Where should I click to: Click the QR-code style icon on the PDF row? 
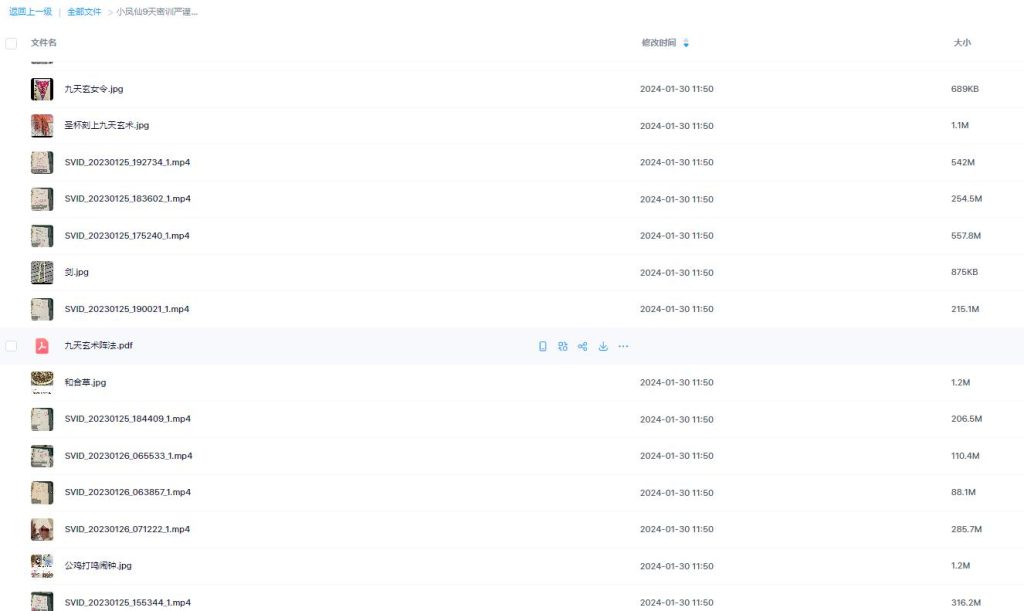(x=563, y=346)
